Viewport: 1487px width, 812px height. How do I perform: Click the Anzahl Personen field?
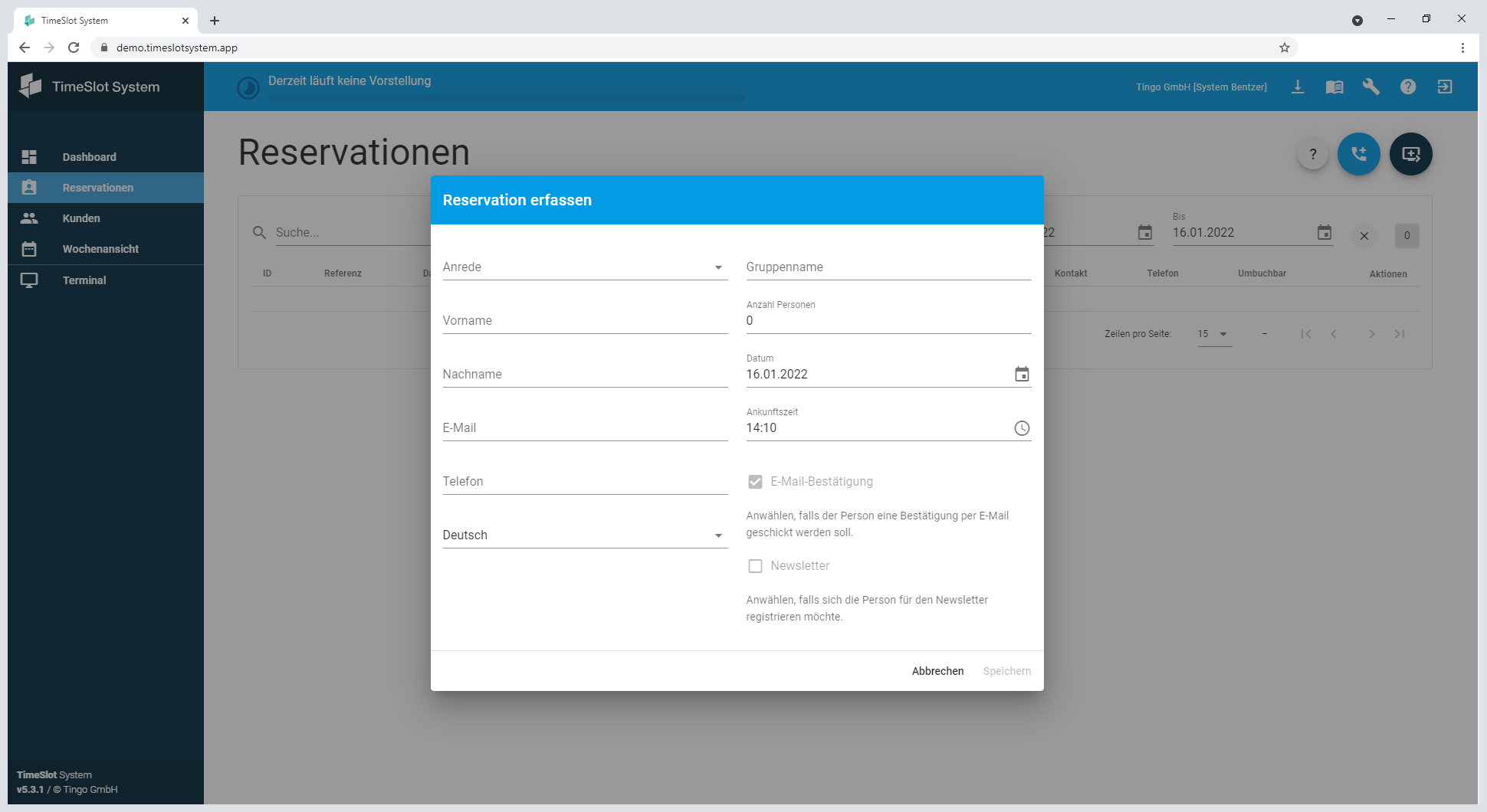coord(888,320)
